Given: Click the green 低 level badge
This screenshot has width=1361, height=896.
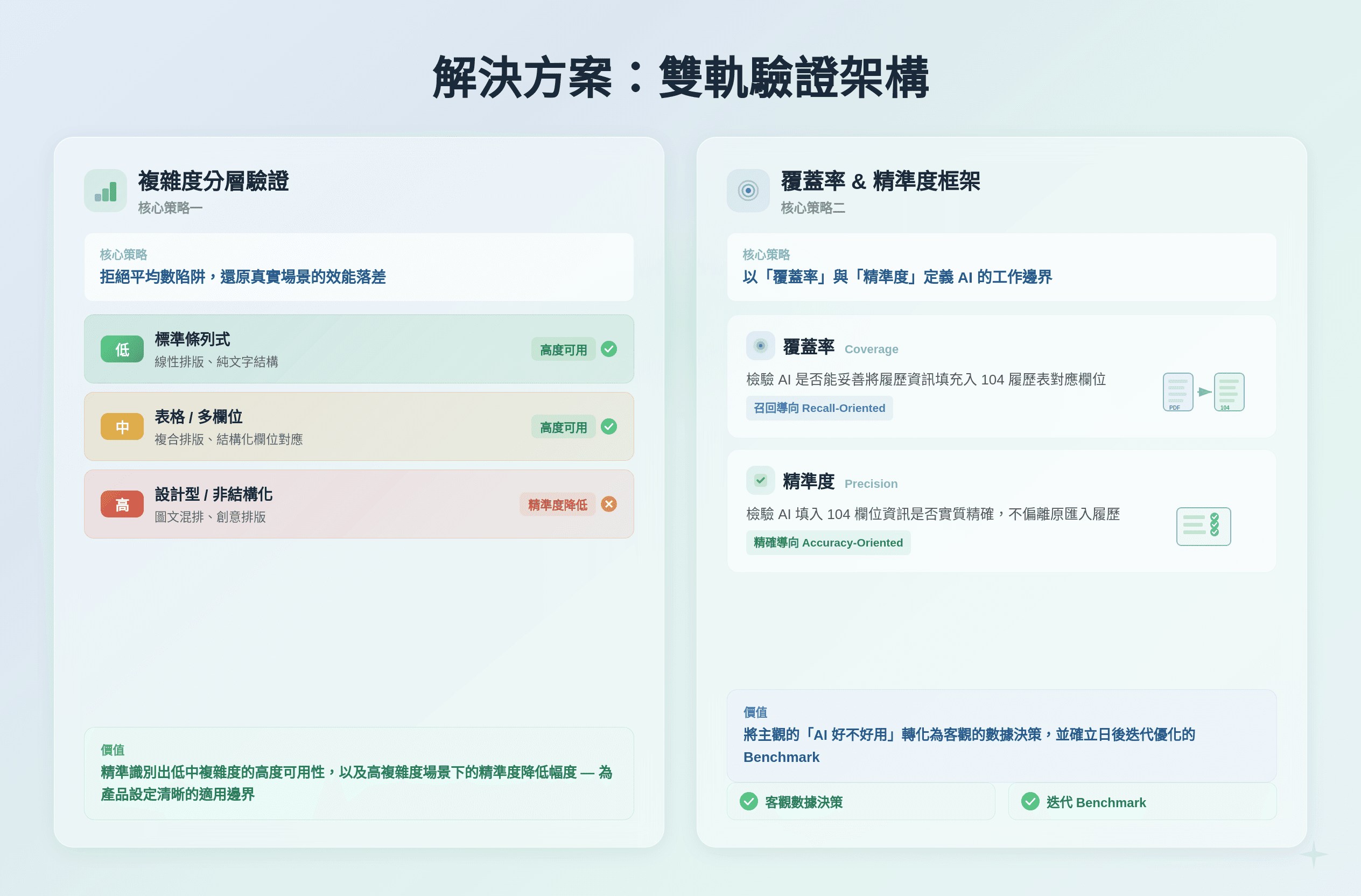Looking at the screenshot, I should pos(122,349).
